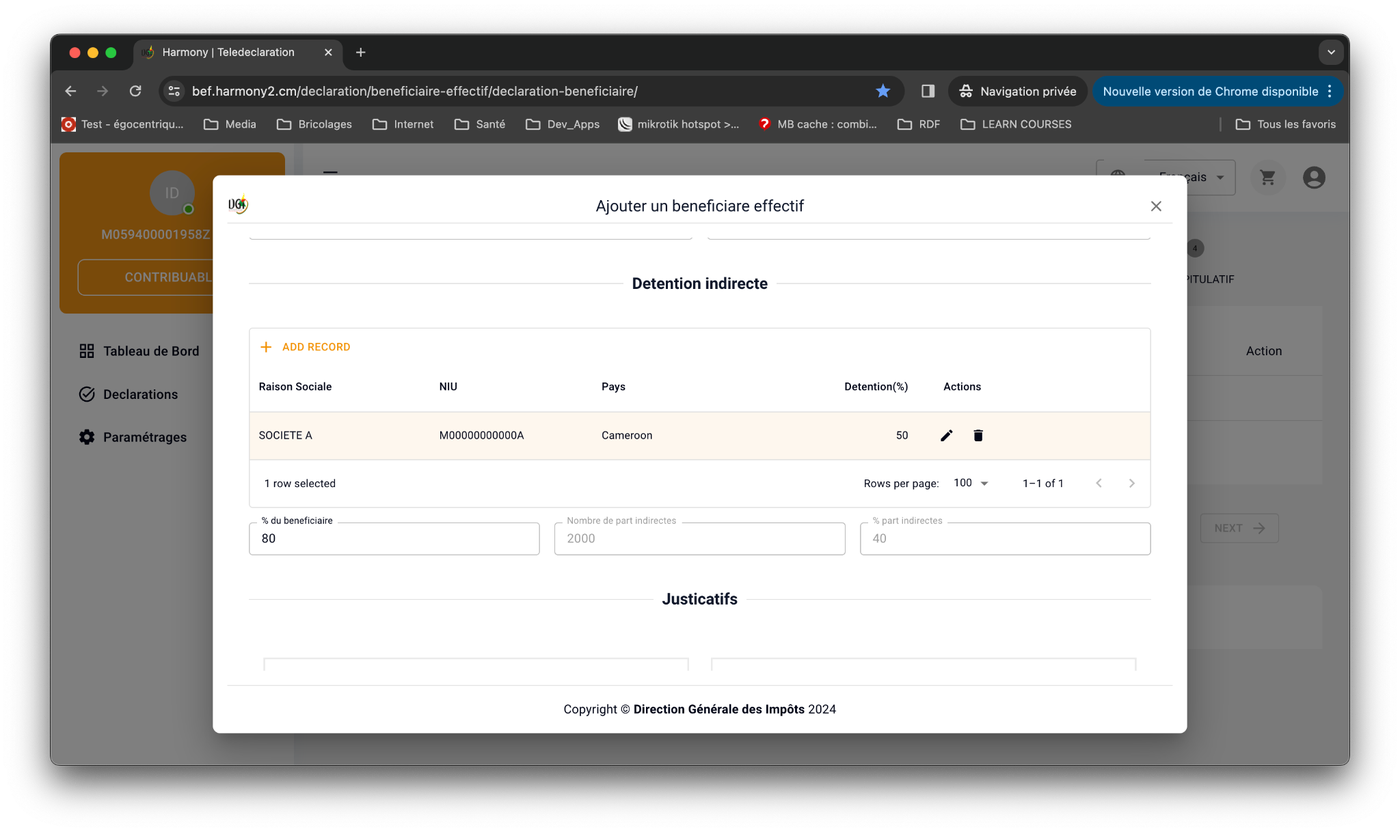
Task: Click the NEXT button behind the dialog
Action: tap(1239, 528)
